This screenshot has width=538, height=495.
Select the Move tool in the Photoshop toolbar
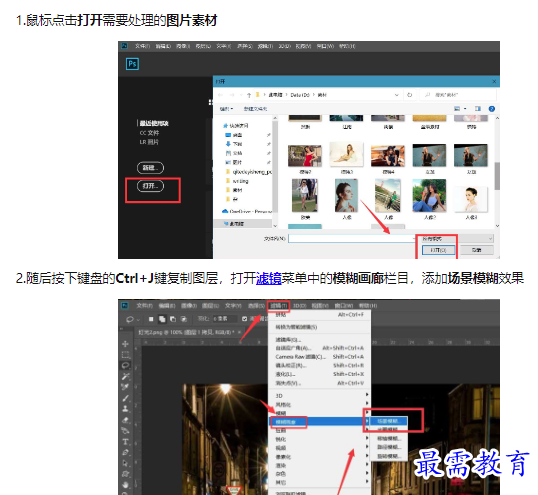(126, 344)
